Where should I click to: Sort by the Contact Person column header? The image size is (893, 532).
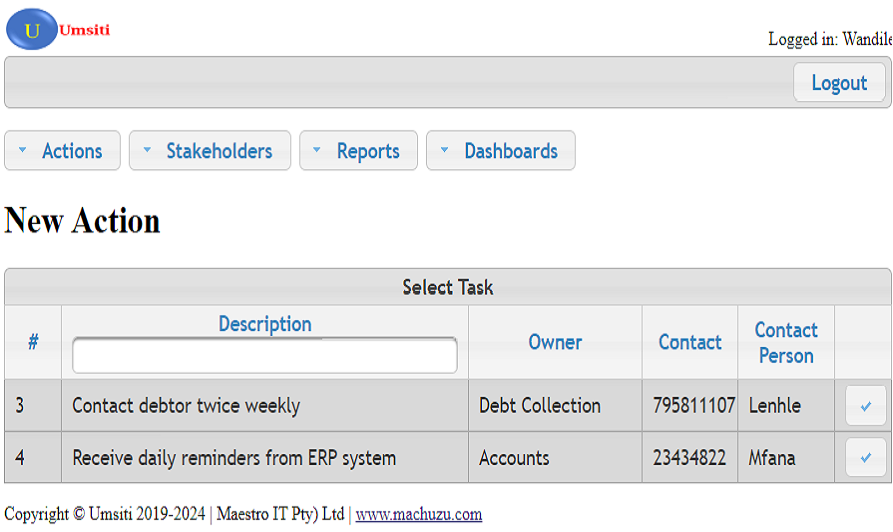[786, 342]
